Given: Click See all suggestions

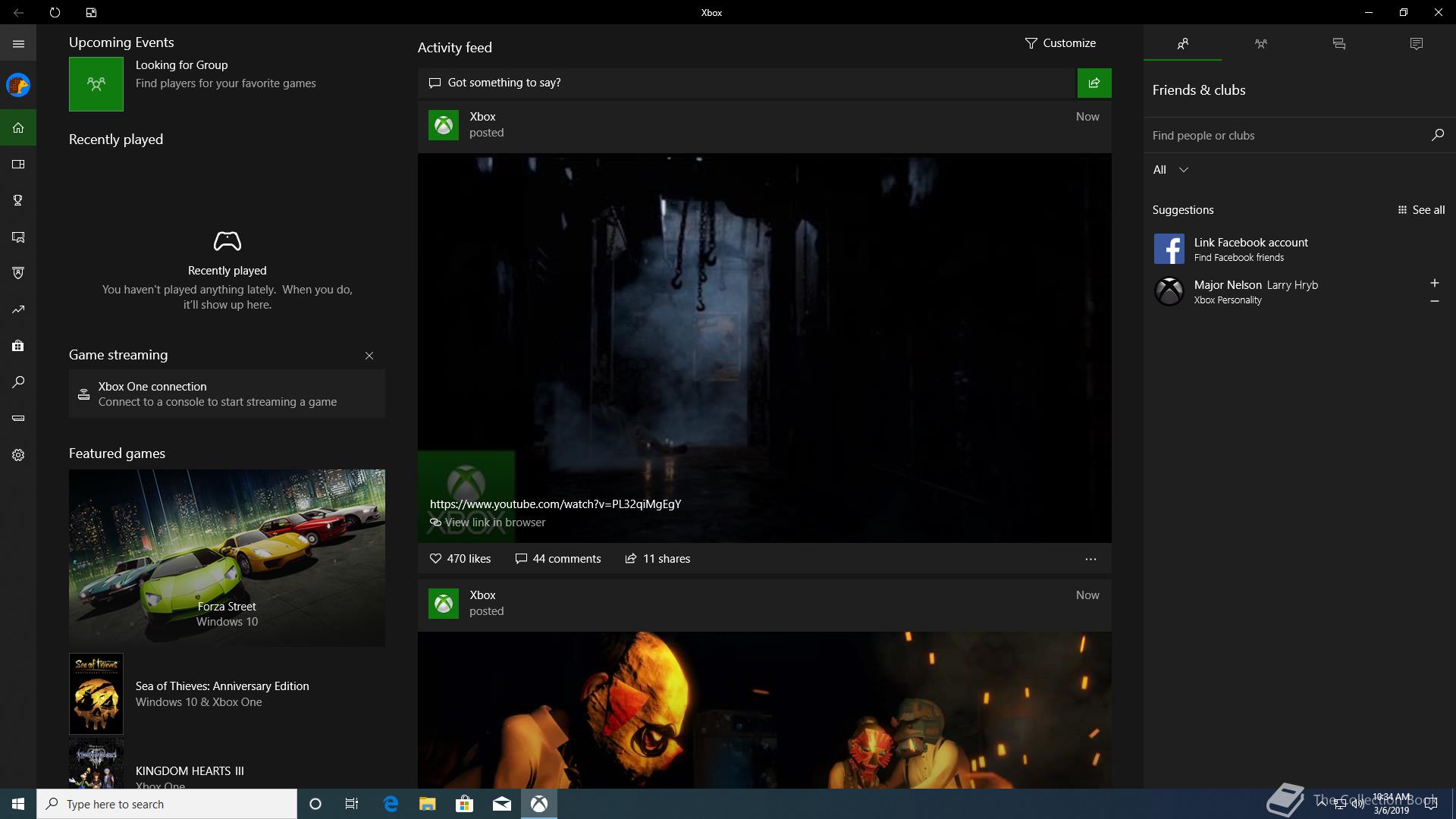Looking at the screenshot, I should tap(1421, 210).
